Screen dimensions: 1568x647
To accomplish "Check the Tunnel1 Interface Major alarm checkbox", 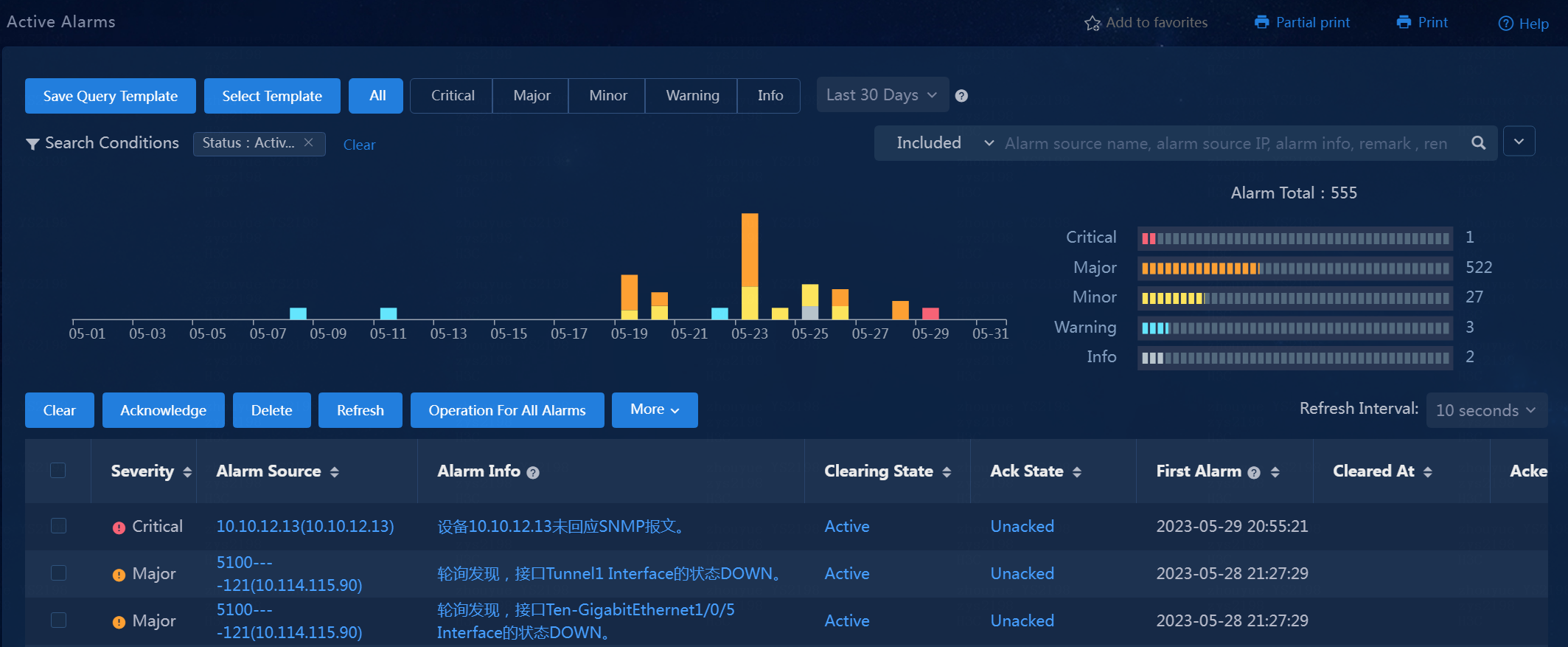I will coord(58,572).
